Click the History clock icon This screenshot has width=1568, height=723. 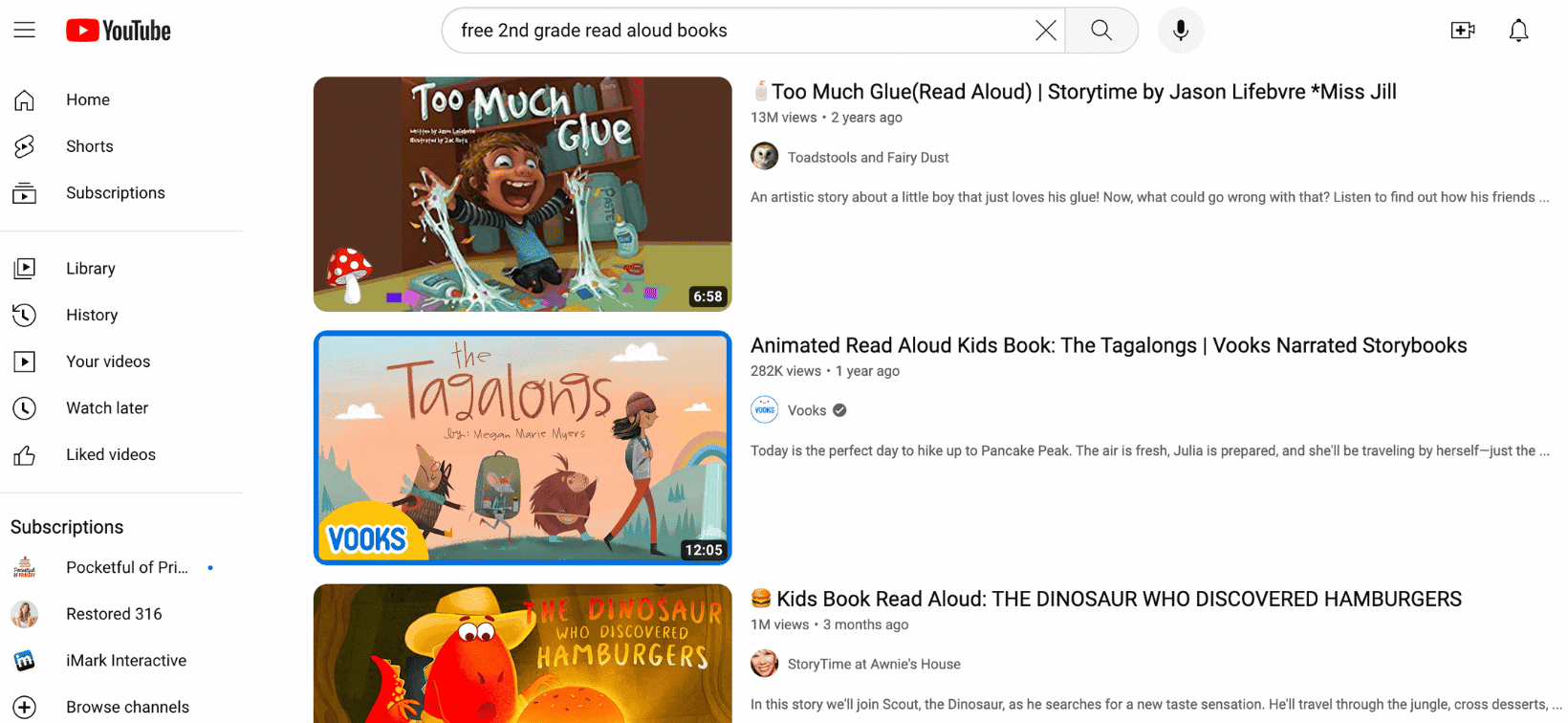[25, 315]
